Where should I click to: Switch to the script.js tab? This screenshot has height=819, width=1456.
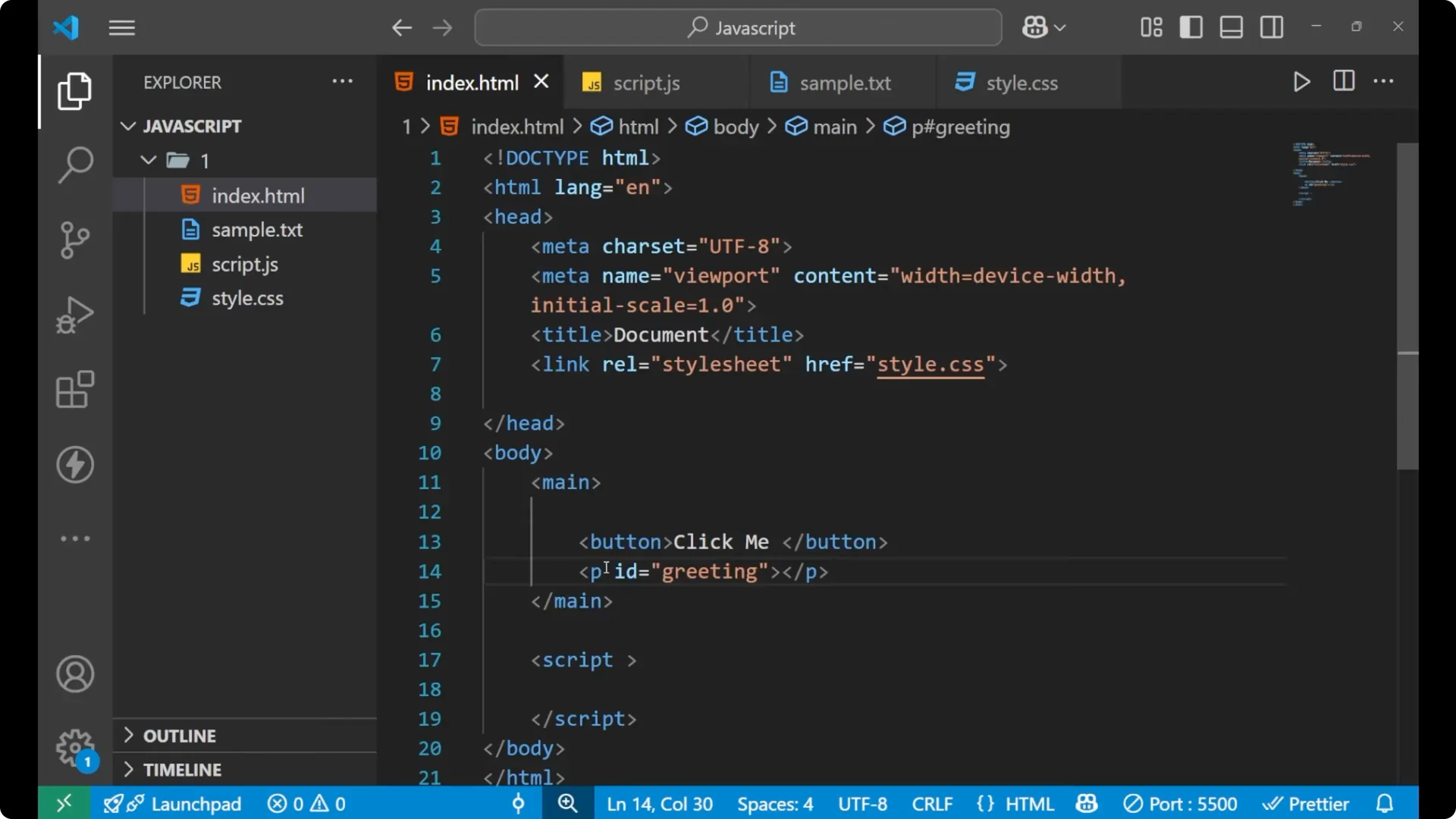point(646,83)
